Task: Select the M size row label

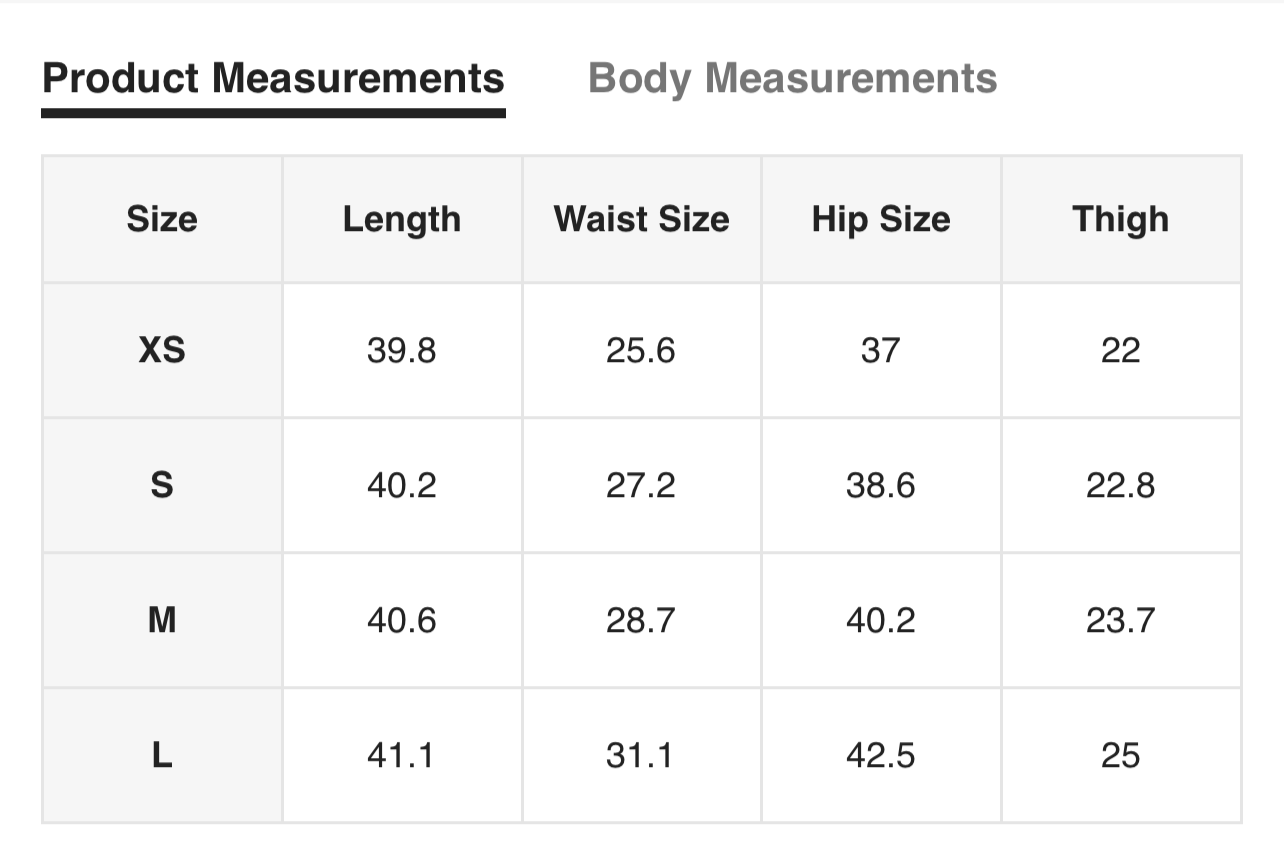Action: pos(162,620)
